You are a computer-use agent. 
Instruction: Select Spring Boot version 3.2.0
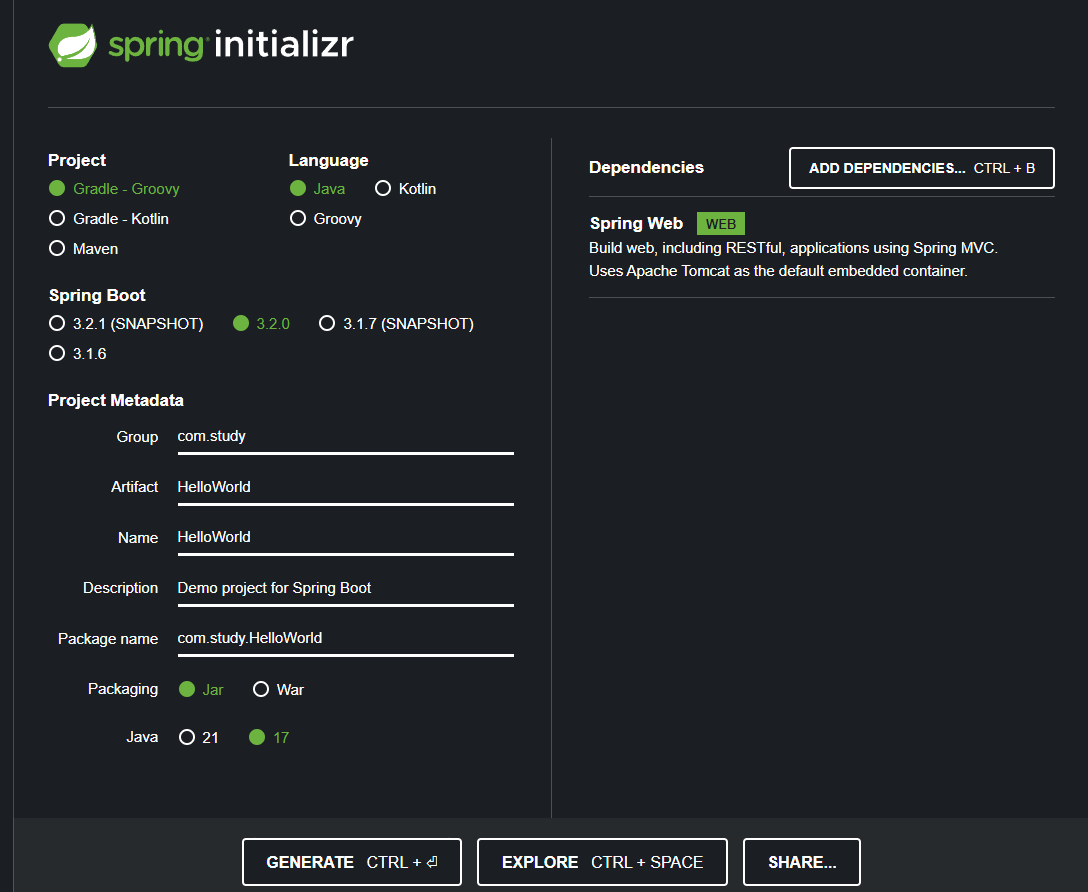pyautogui.click(x=261, y=323)
